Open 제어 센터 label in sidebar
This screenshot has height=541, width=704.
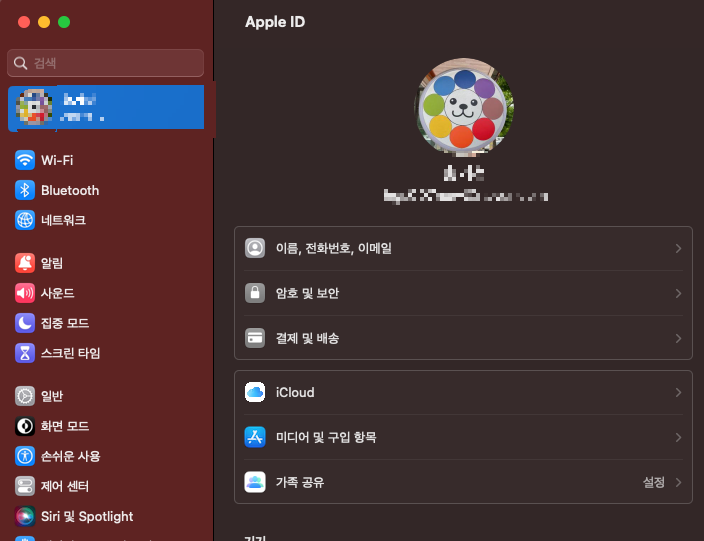click(x=65, y=486)
